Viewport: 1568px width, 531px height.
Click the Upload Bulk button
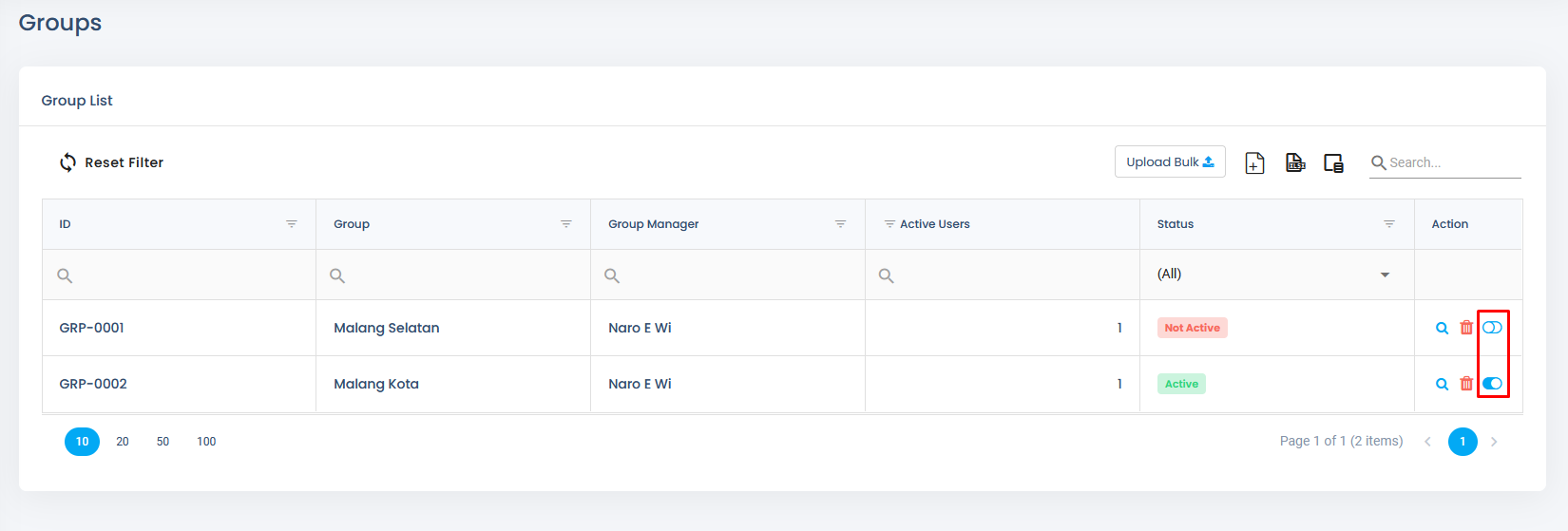(1170, 161)
